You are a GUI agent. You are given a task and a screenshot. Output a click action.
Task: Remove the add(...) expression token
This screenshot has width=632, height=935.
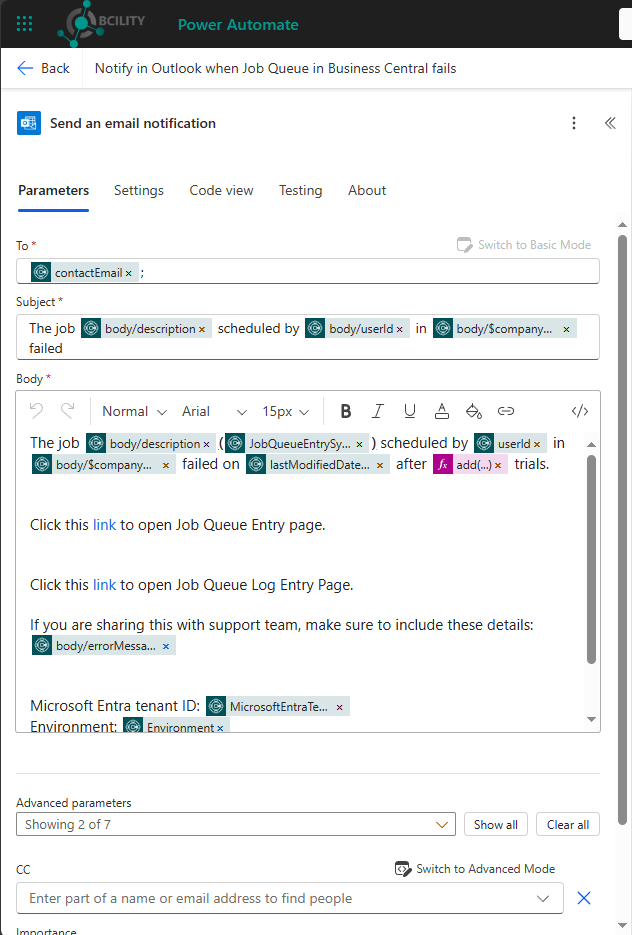coord(498,465)
